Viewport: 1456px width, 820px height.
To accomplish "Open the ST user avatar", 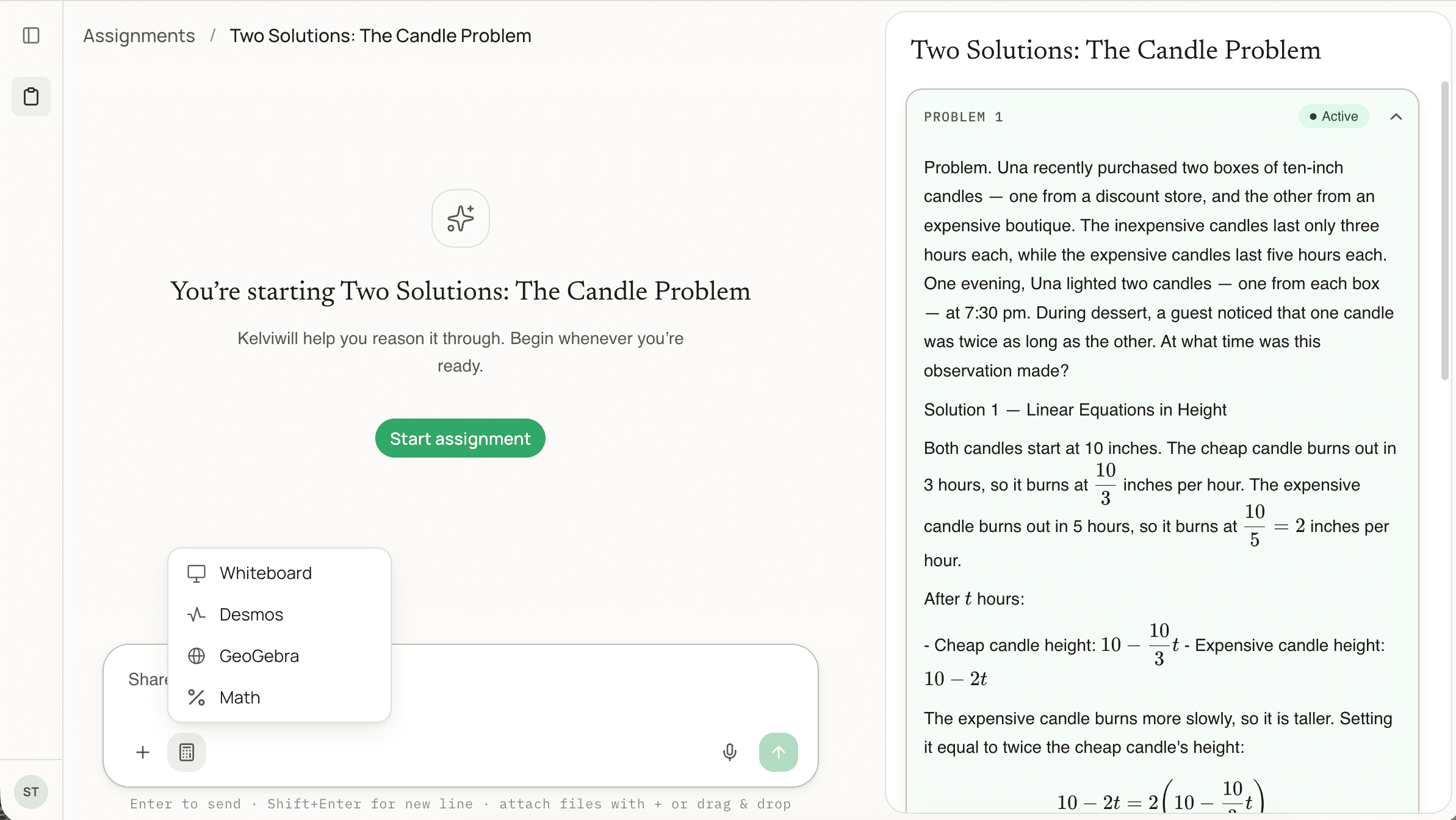I will pyautogui.click(x=31, y=792).
